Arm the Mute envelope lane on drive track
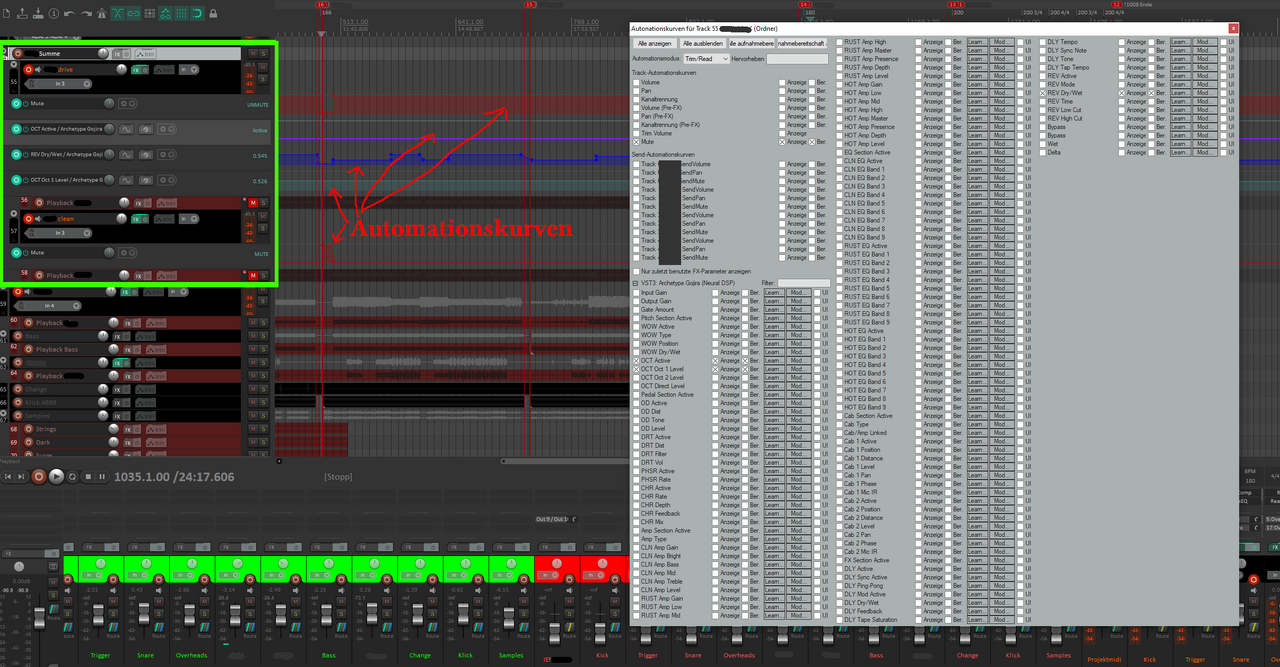Viewport: 1280px width, 667px height. pyautogui.click(x=16, y=103)
